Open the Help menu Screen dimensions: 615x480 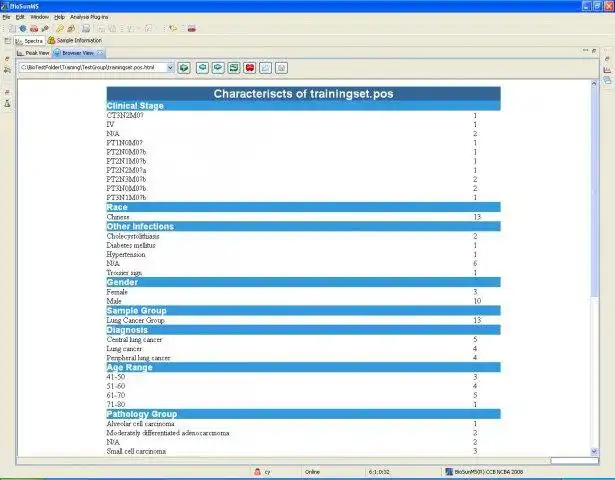coord(59,17)
